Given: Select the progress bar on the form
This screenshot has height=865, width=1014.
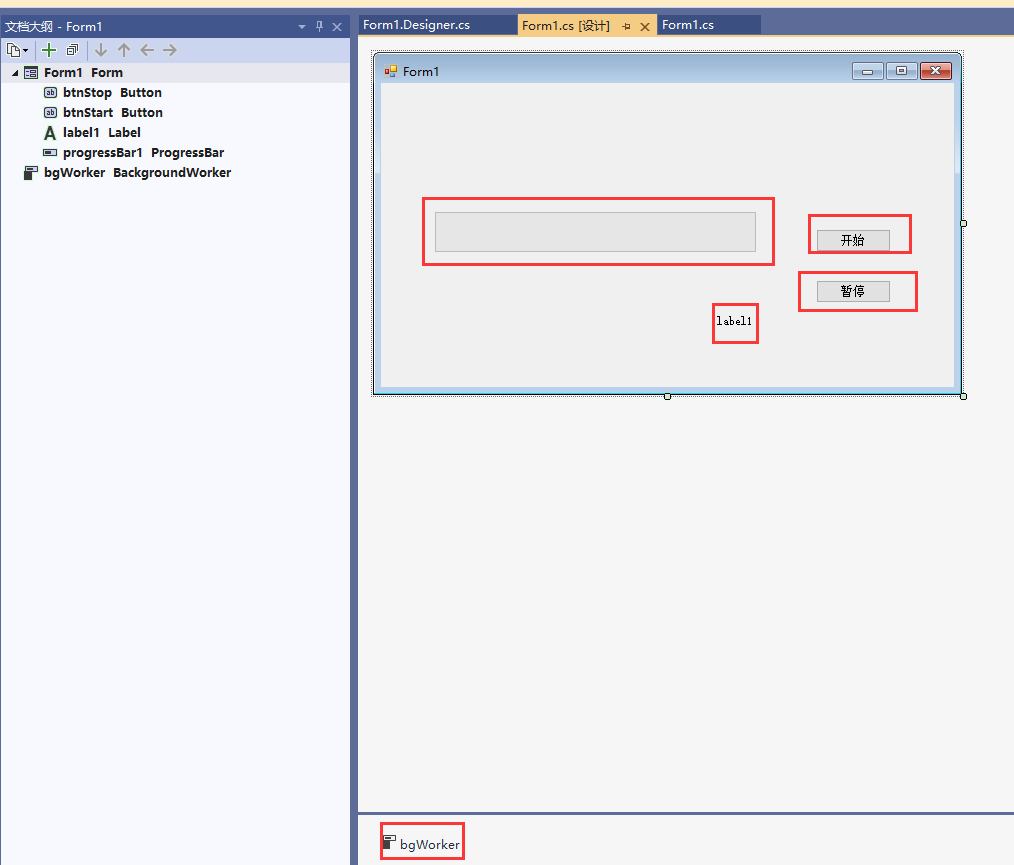Looking at the screenshot, I should 595,232.
